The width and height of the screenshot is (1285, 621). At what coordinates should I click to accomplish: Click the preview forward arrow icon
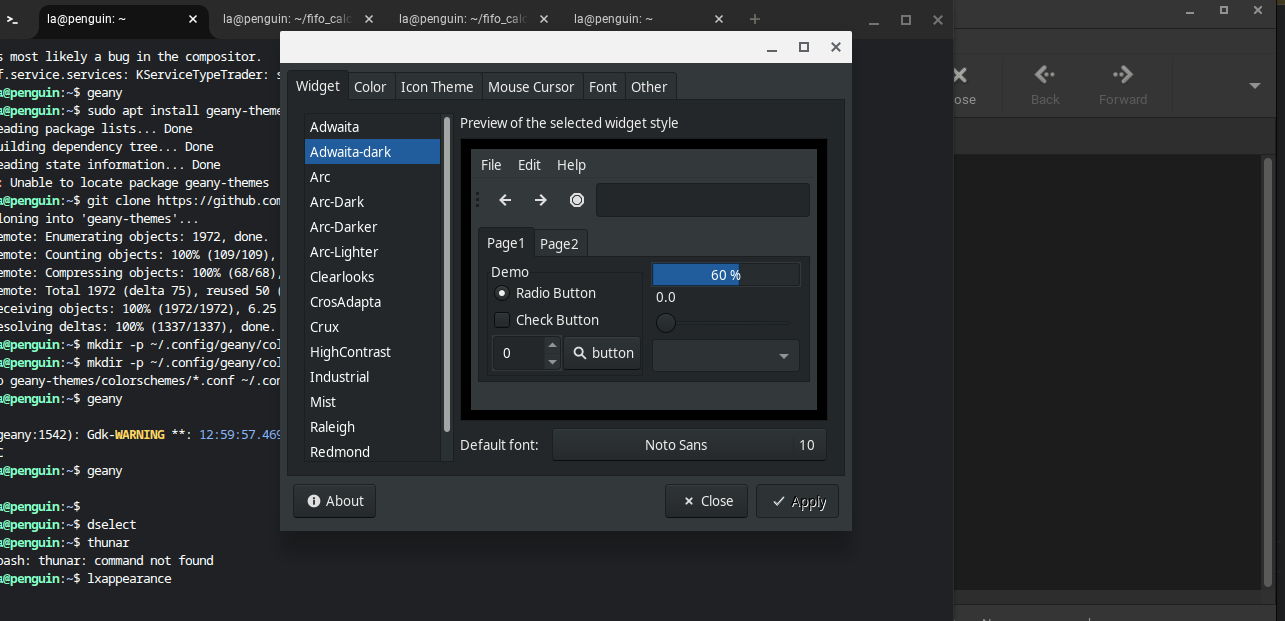(541, 200)
